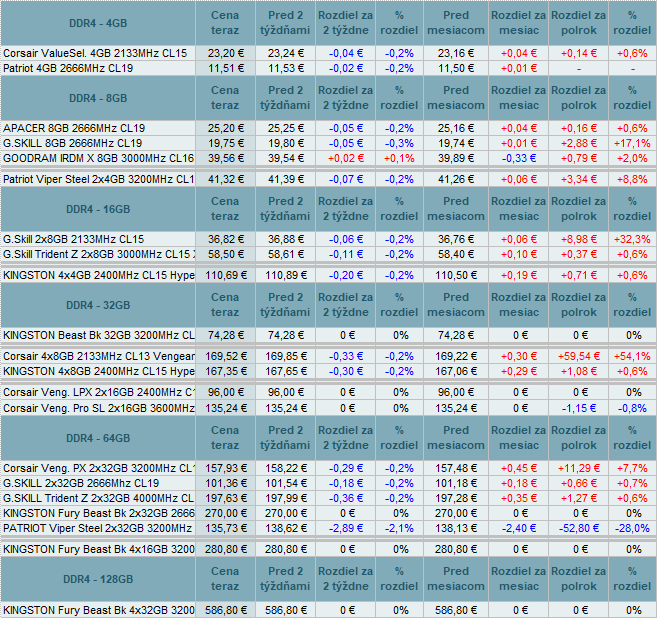Click the 138,62 € price two weeks ago
The image size is (657, 618).
click(x=285, y=528)
